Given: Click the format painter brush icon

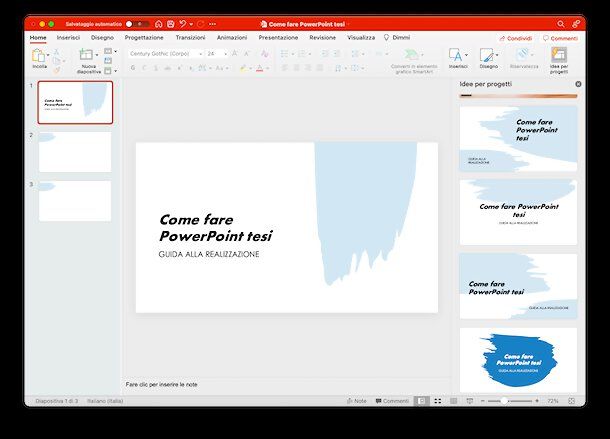Looking at the screenshot, I should (57, 70).
